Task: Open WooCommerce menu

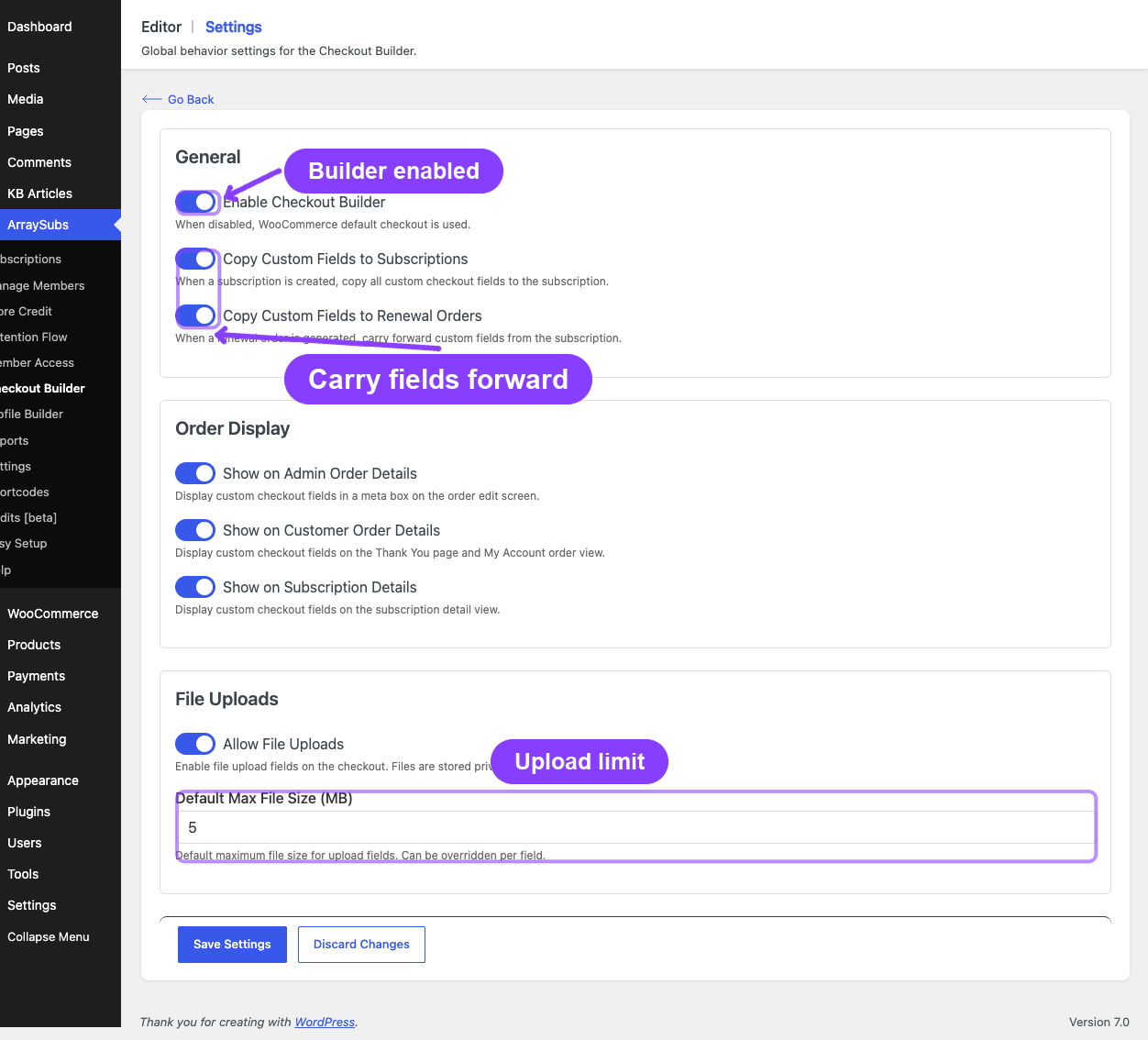Action: pos(61,614)
